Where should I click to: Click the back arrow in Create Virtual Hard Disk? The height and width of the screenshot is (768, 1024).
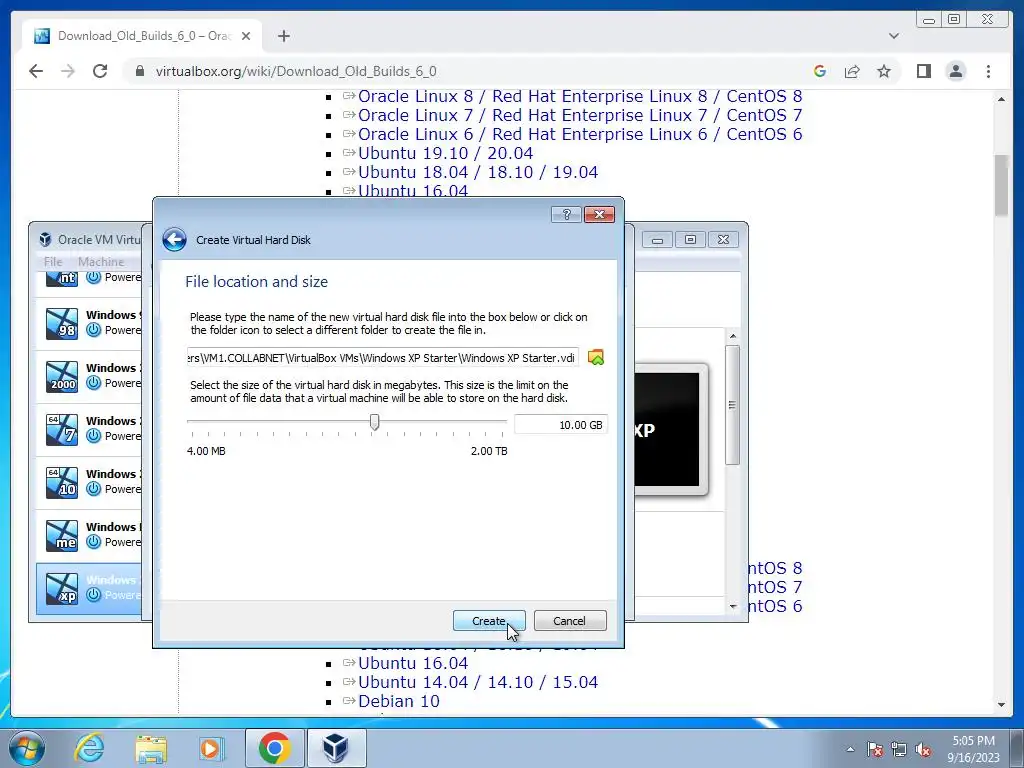point(174,240)
